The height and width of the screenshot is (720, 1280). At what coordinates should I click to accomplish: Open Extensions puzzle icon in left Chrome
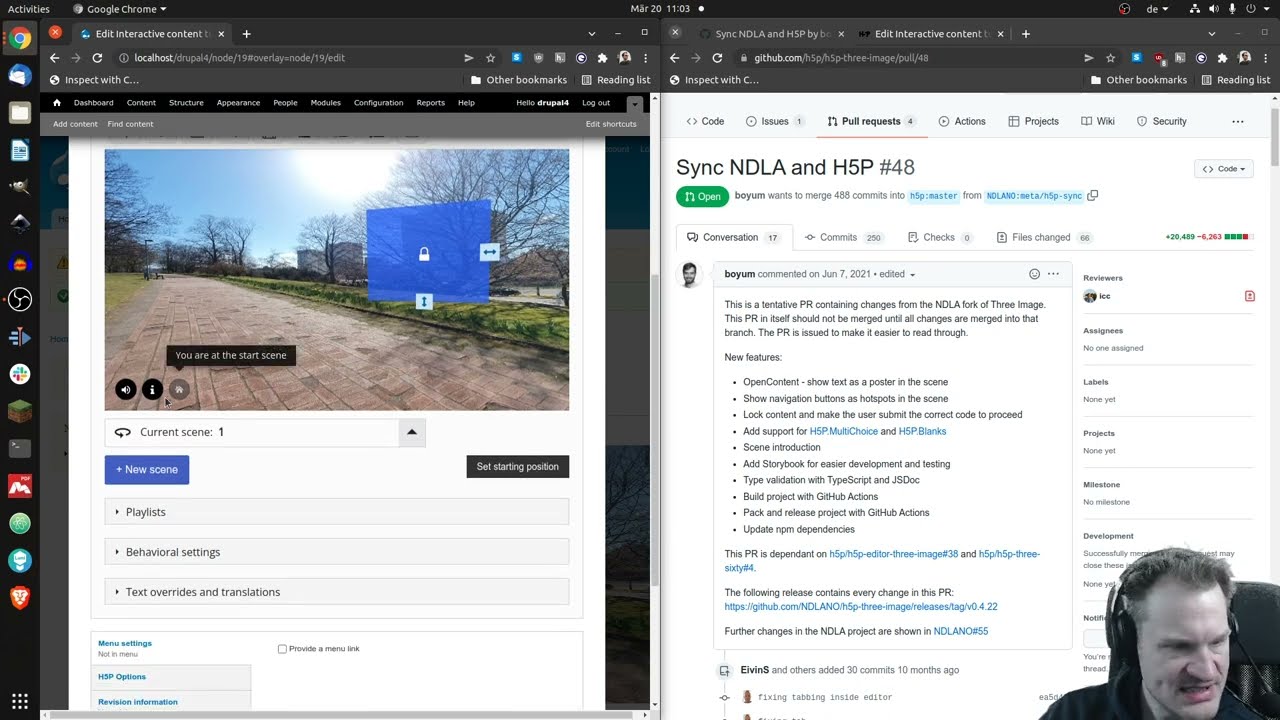(x=602, y=58)
